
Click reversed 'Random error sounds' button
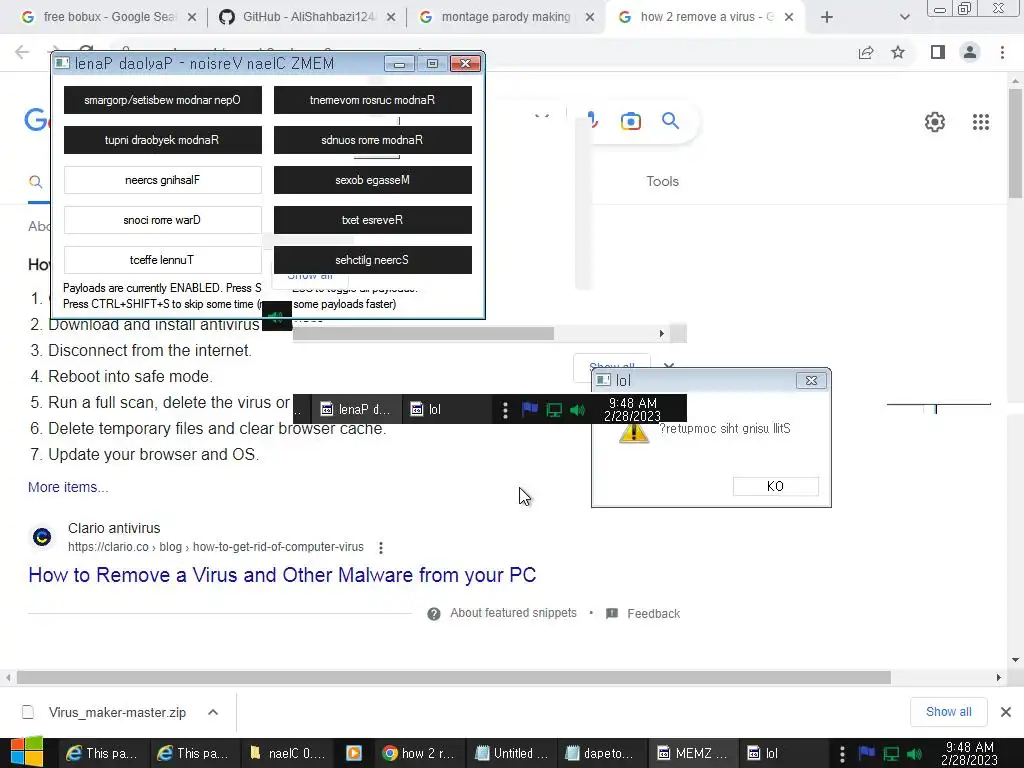coord(372,140)
